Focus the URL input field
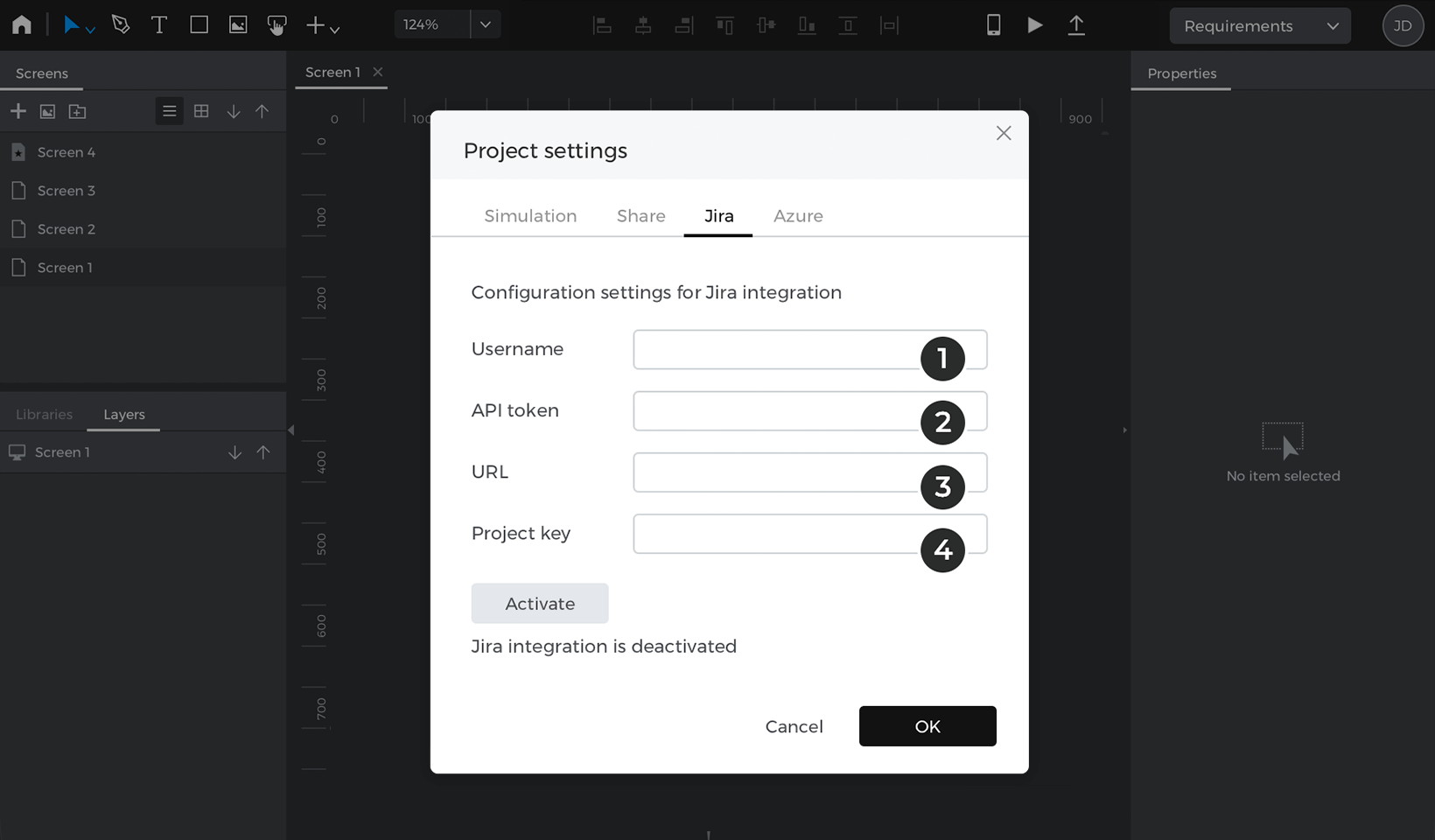The height and width of the screenshot is (840, 1435). (x=810, y=472)
